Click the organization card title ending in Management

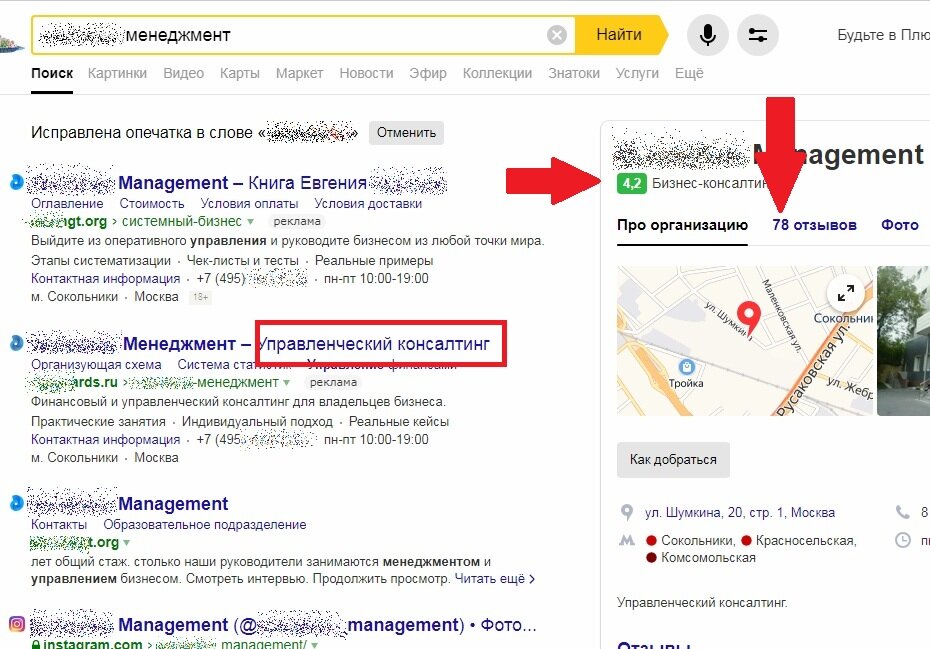(768, 154)
